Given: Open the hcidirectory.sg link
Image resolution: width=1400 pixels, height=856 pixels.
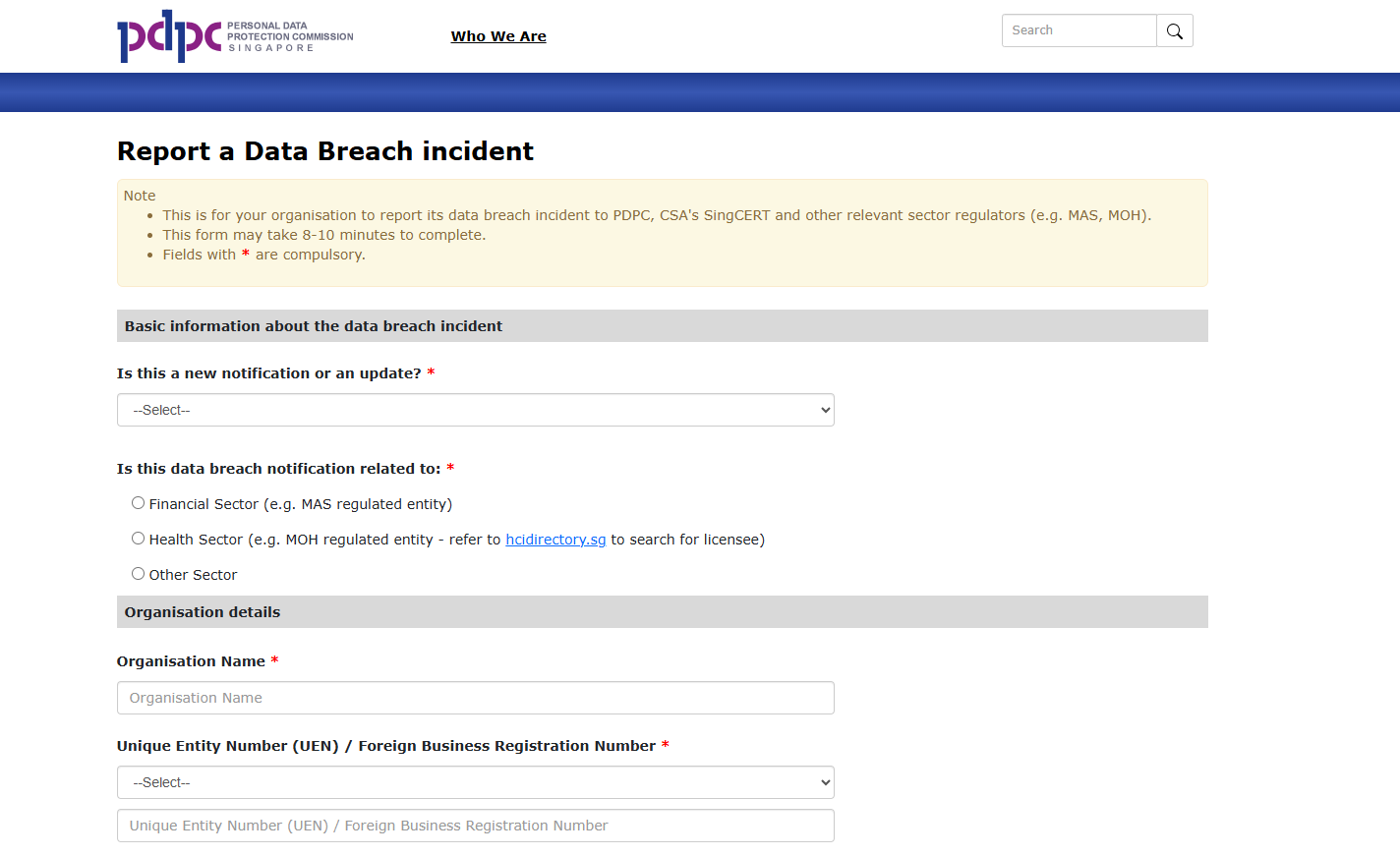Looking at the screenshot, I should coord(555,540).
